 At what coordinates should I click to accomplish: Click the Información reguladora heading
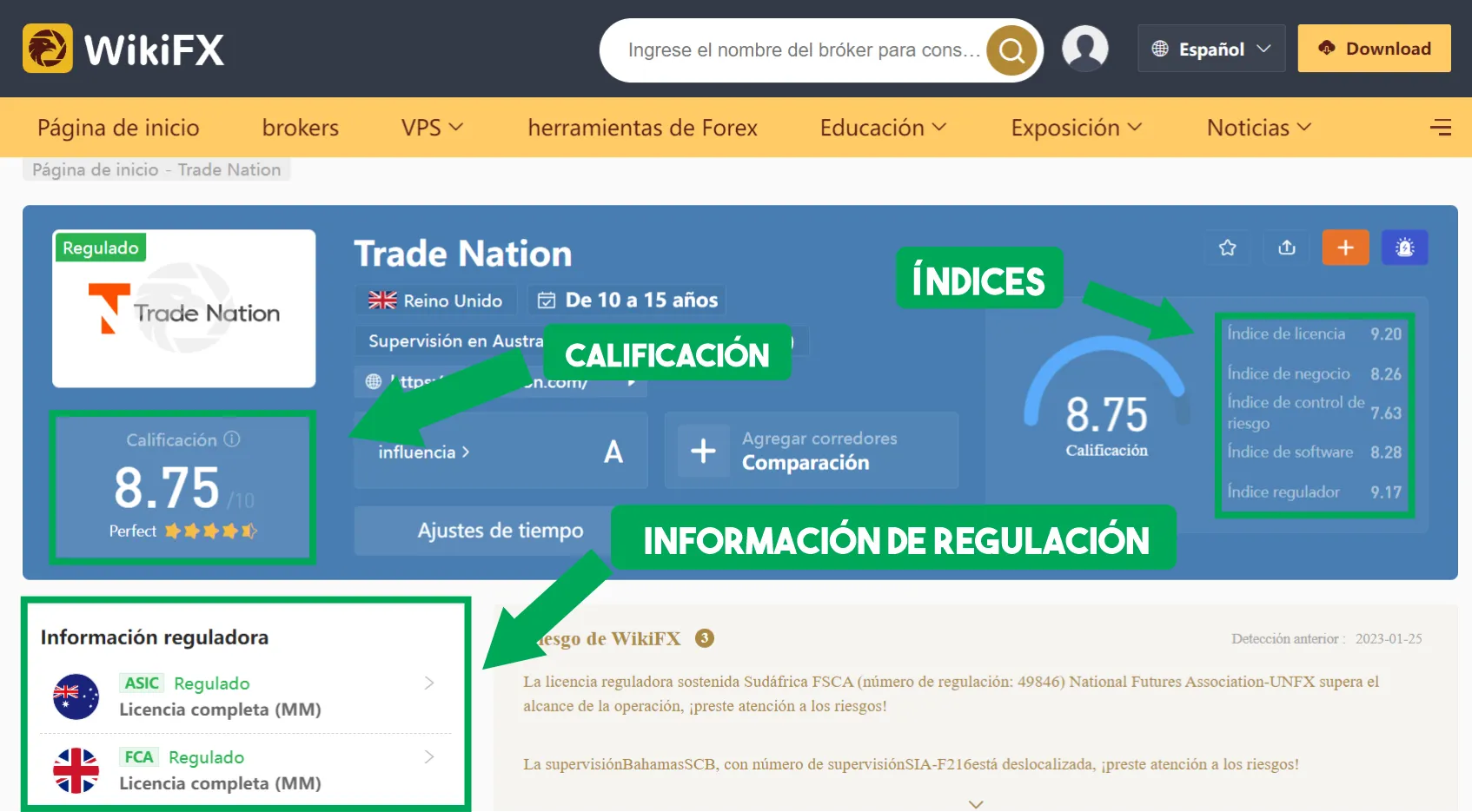155,637
